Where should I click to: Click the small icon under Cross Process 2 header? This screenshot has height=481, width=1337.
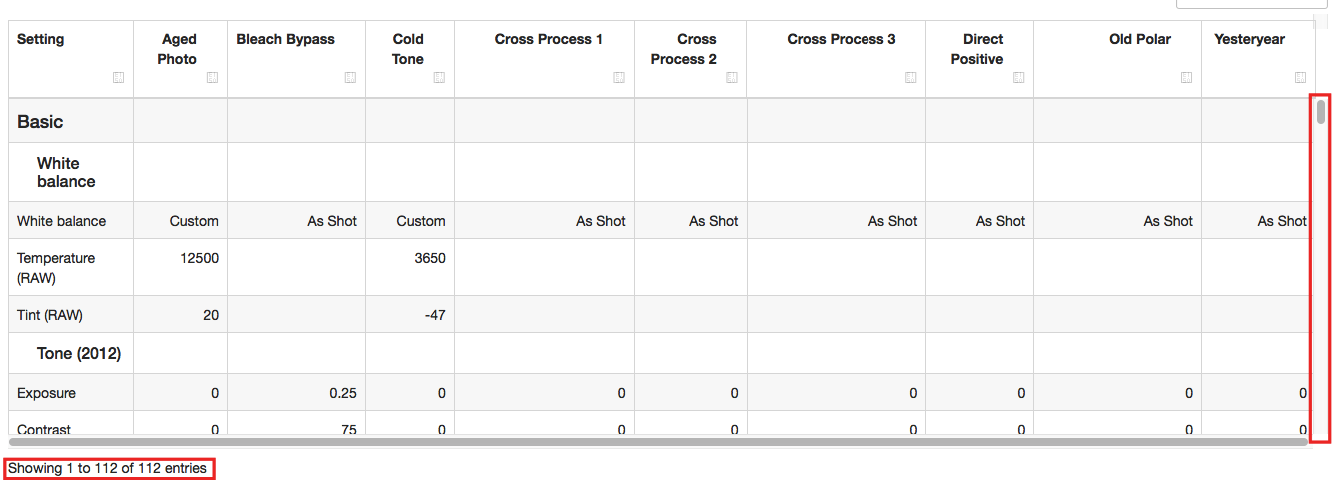click(x=731, y=78)
